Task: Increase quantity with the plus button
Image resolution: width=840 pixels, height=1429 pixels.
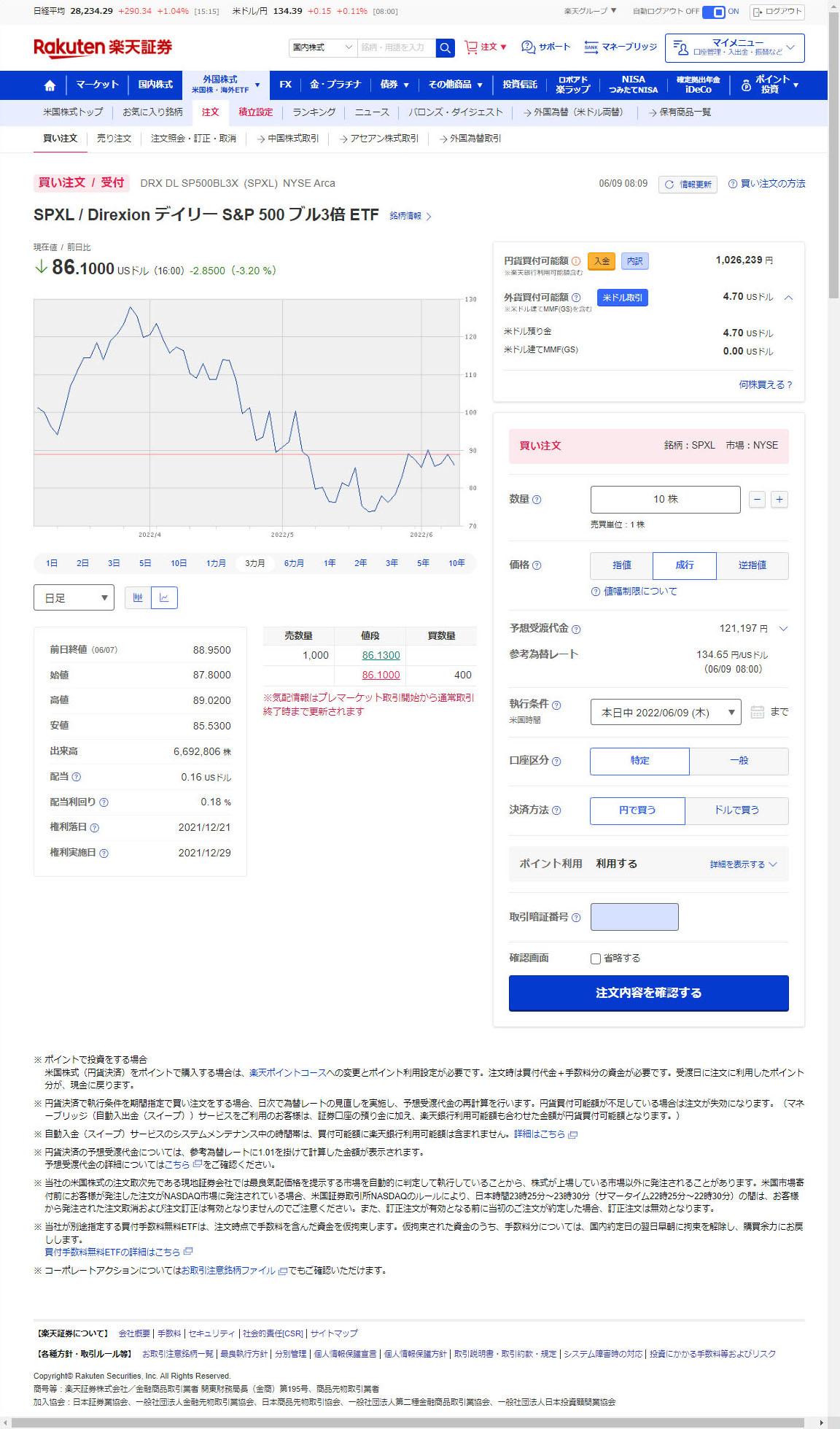Action: 779,500
